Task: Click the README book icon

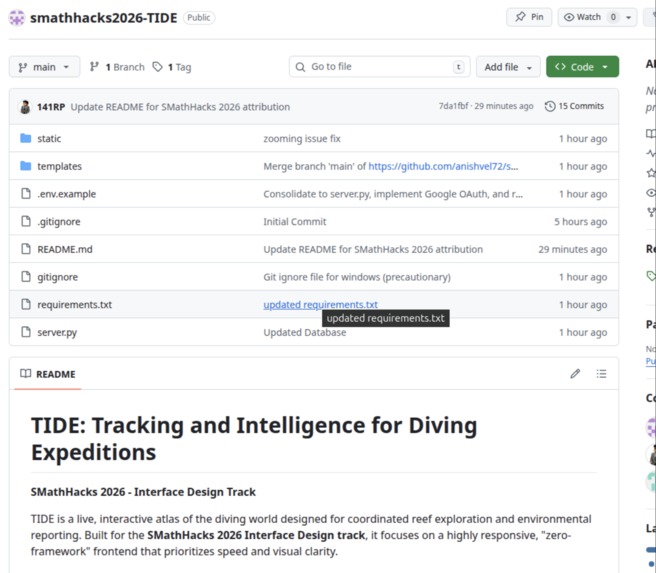Action: [x=26, y=373]
